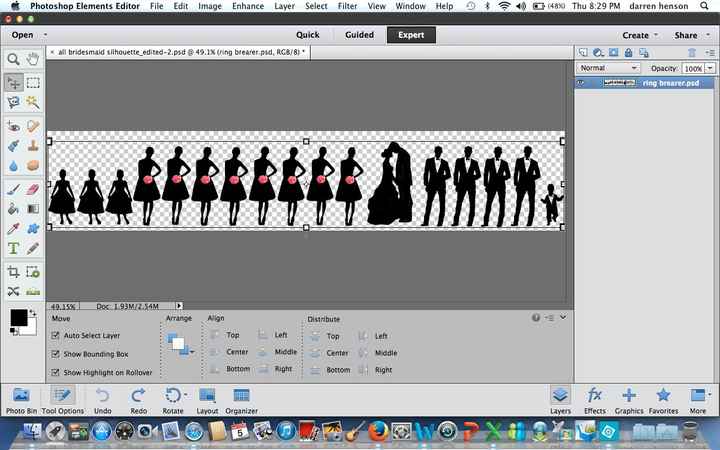Click the white background color swatch
This screenshot has height=450, width=720.
31,328
